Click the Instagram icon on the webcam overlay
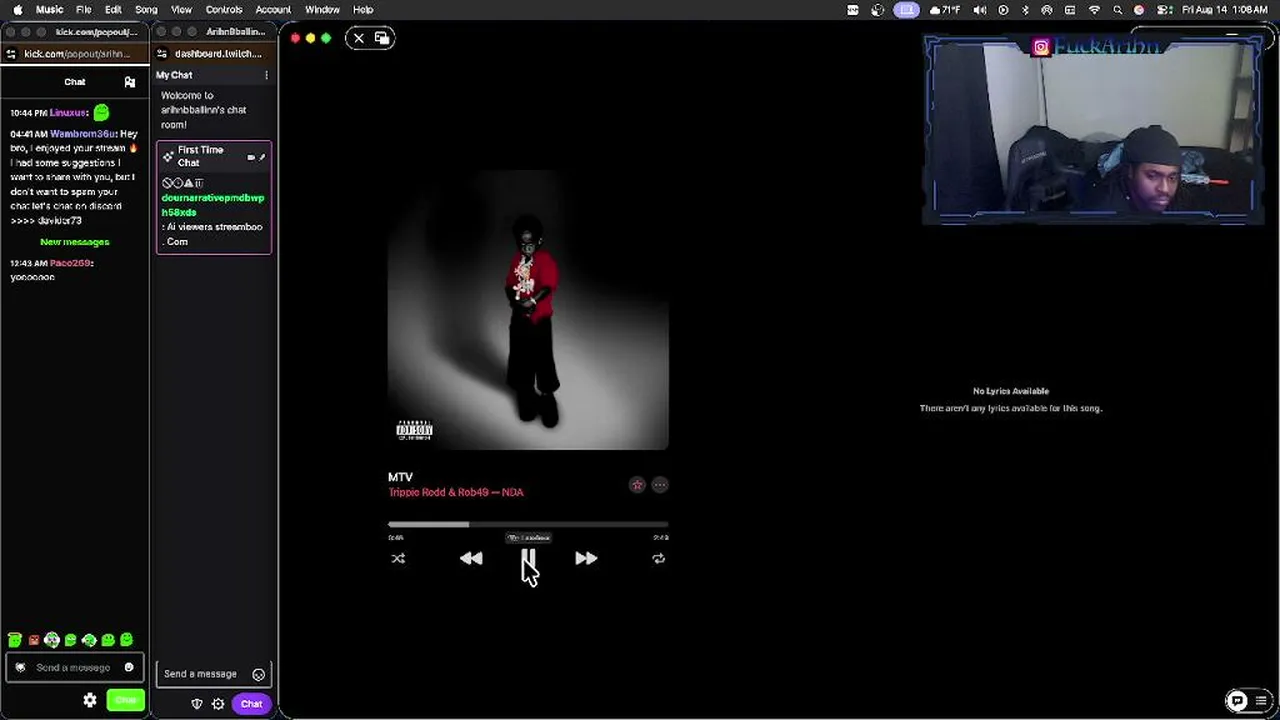 point(1041,47)
